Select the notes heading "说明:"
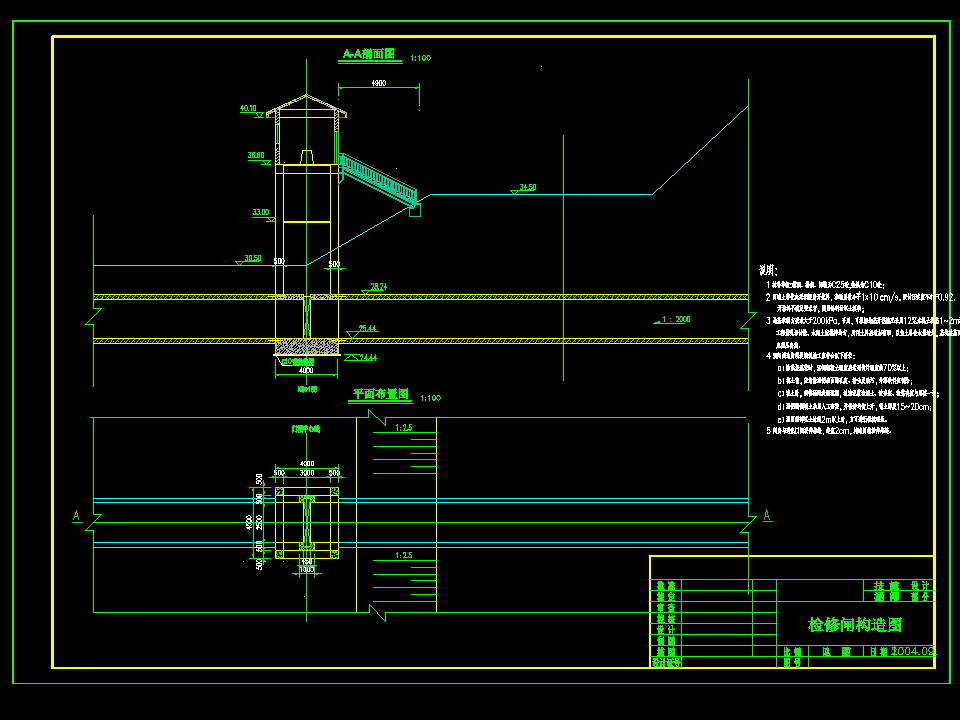 [x=768, y=270]
